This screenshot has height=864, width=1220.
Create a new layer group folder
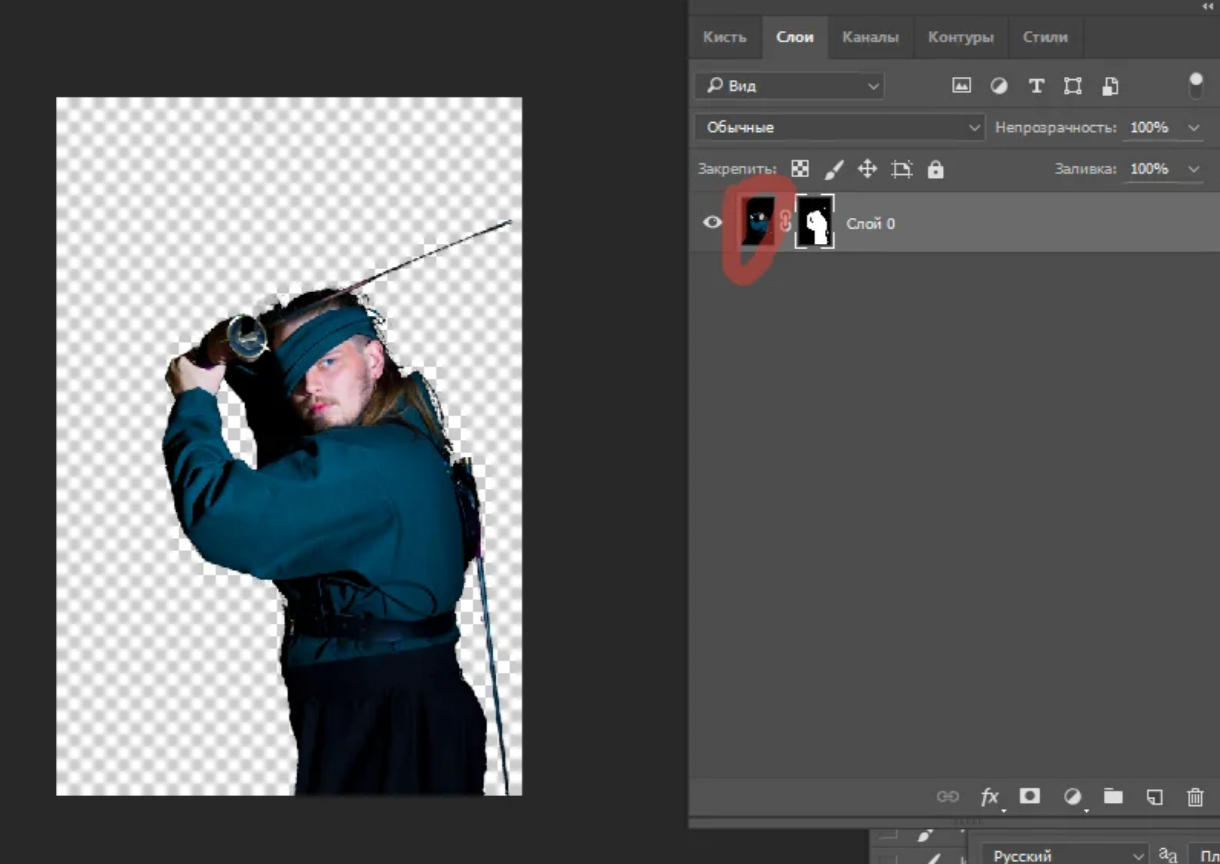click(x=1113, y=796)
